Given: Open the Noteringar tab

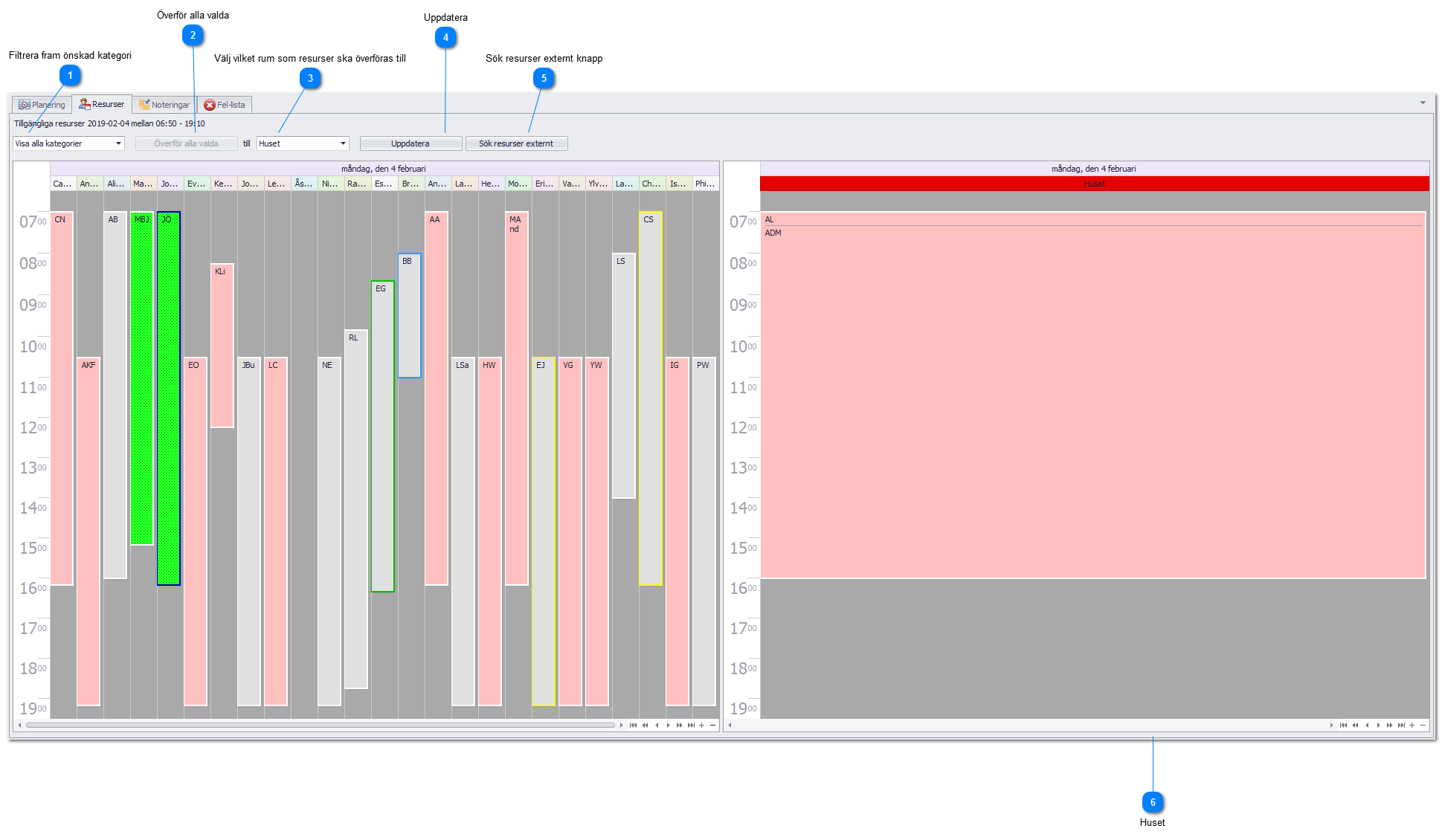Looking at the screenshot, I should click(x=164, y=105).
